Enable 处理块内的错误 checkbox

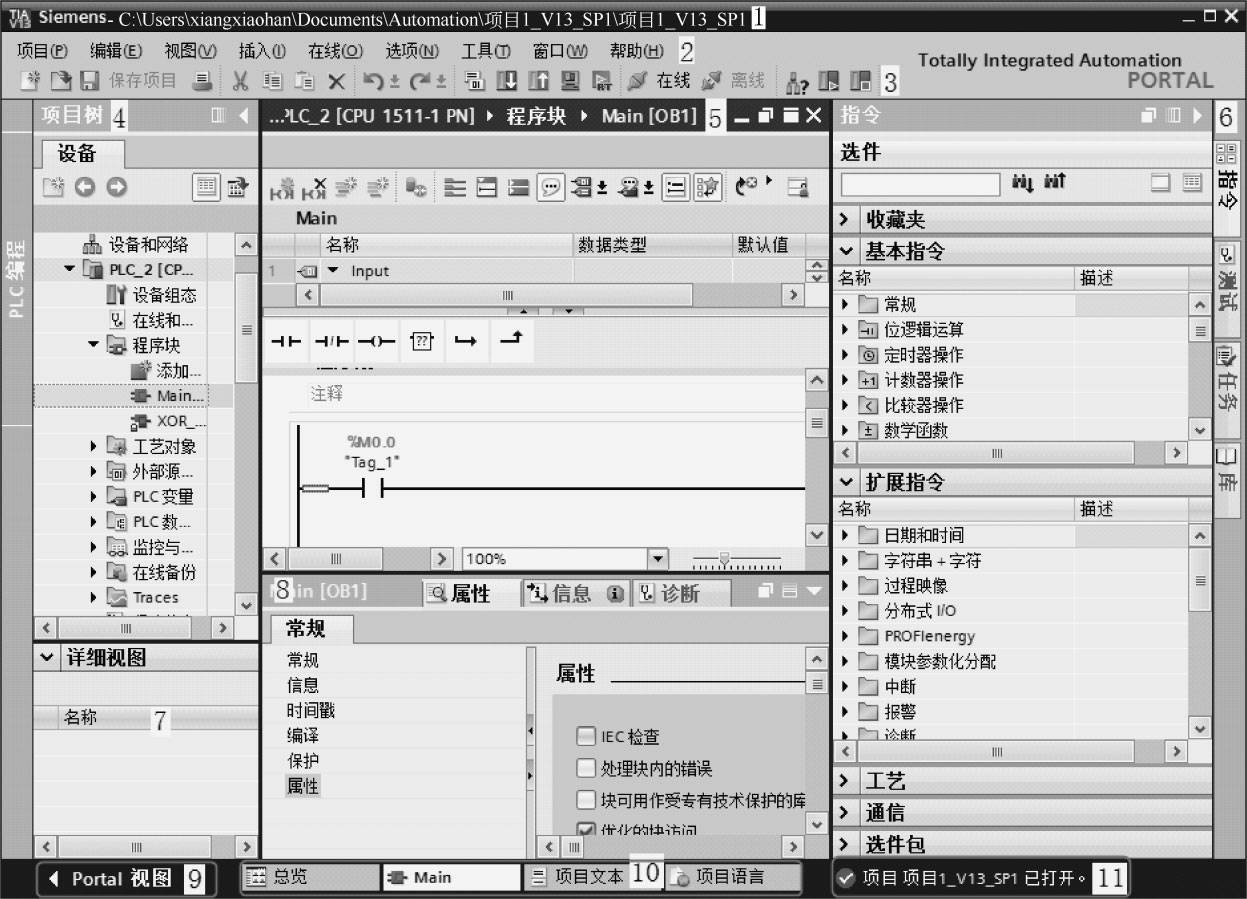click(586, 769)
